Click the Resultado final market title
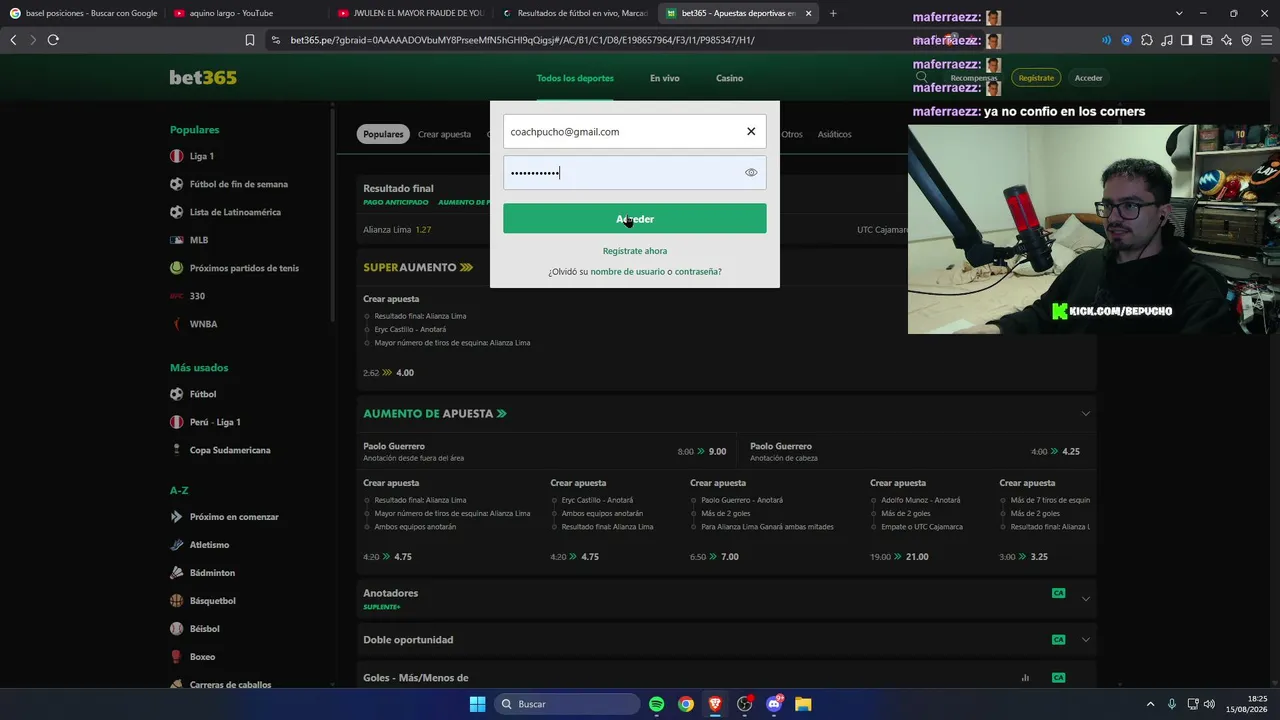This screenshot has width=1280, height=720. pos(398,188)
